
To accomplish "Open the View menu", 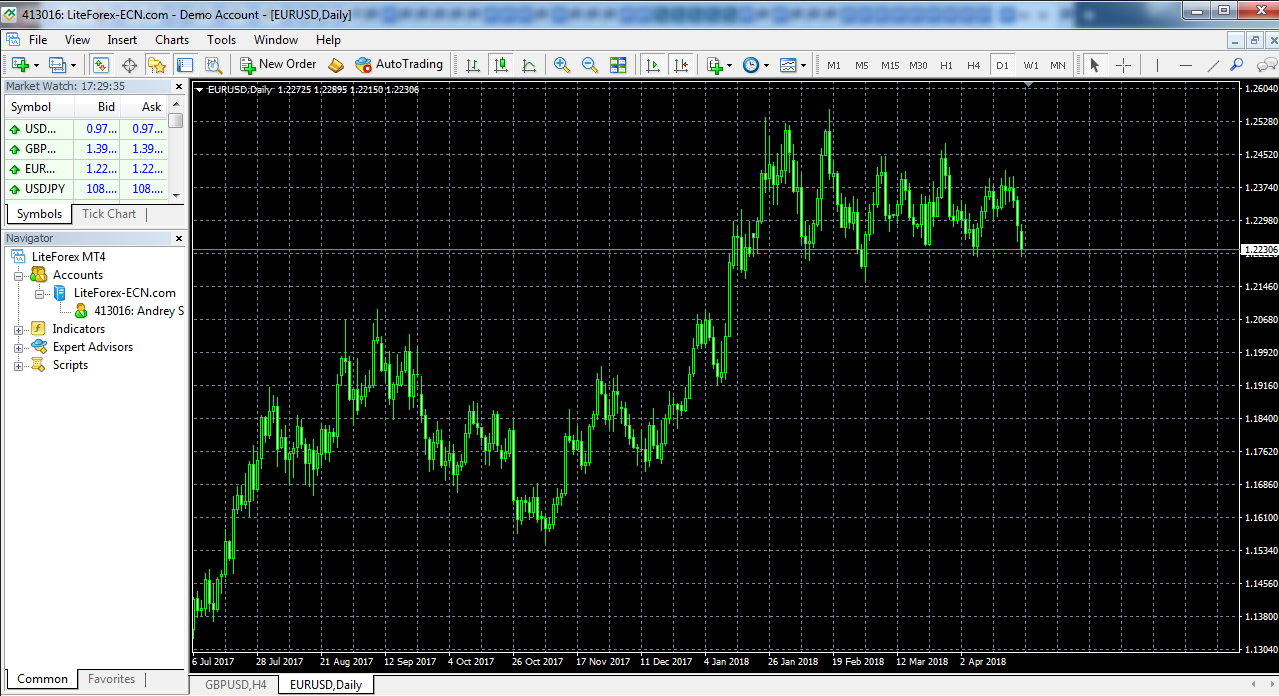I will pos(77,40).
